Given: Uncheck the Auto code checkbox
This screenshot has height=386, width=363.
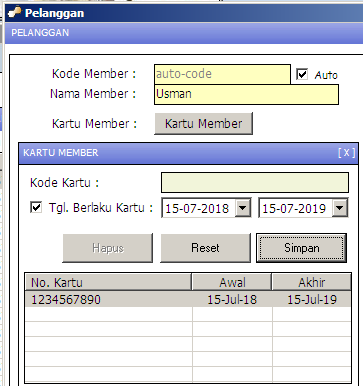Looking at the screenshot, I should pos(302,74).
